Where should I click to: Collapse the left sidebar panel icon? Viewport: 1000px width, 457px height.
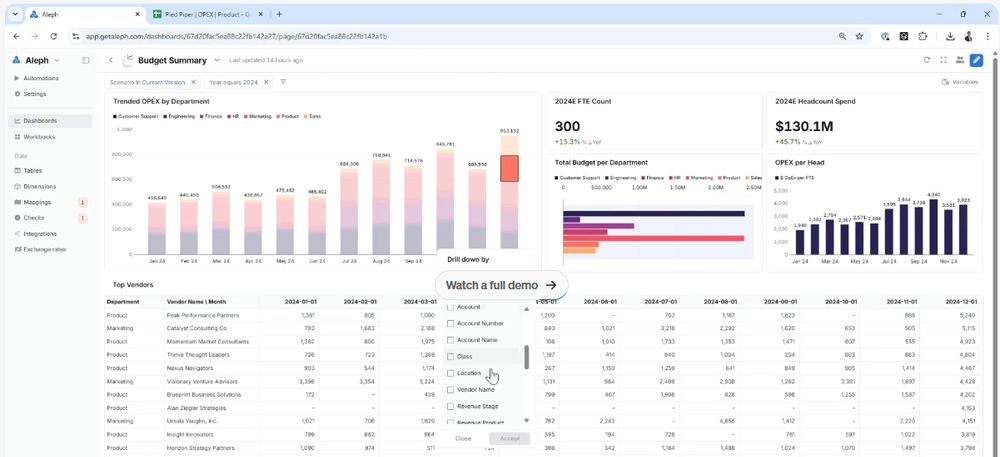click(86, 60)
